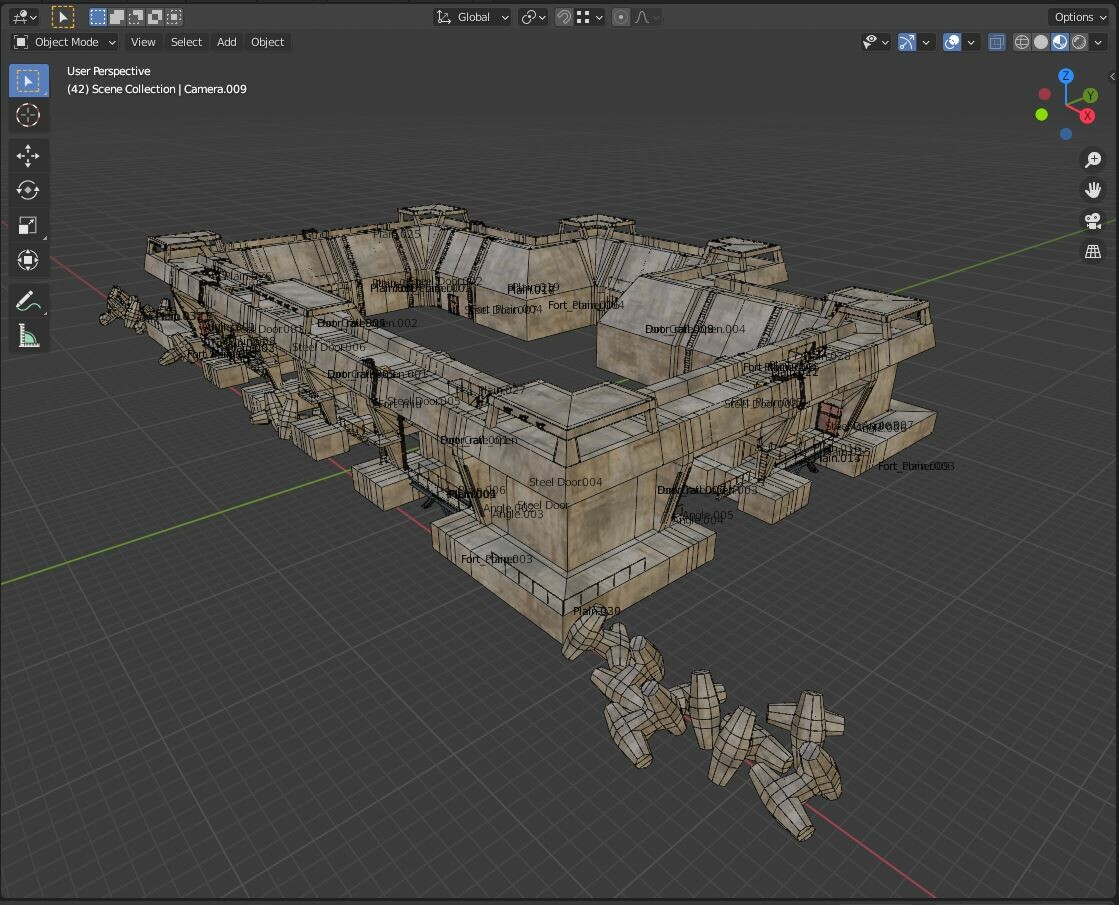
Task: Open the Object menu
Action: [x=267, y=42]
